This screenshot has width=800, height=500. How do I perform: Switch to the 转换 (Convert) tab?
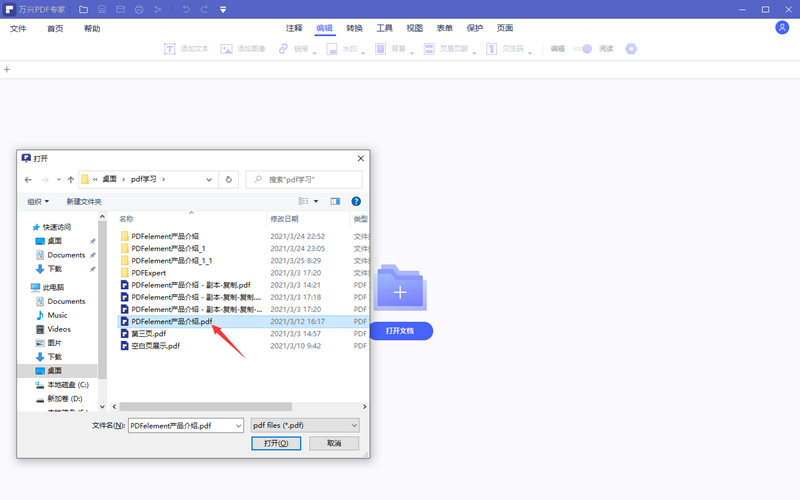355,28
